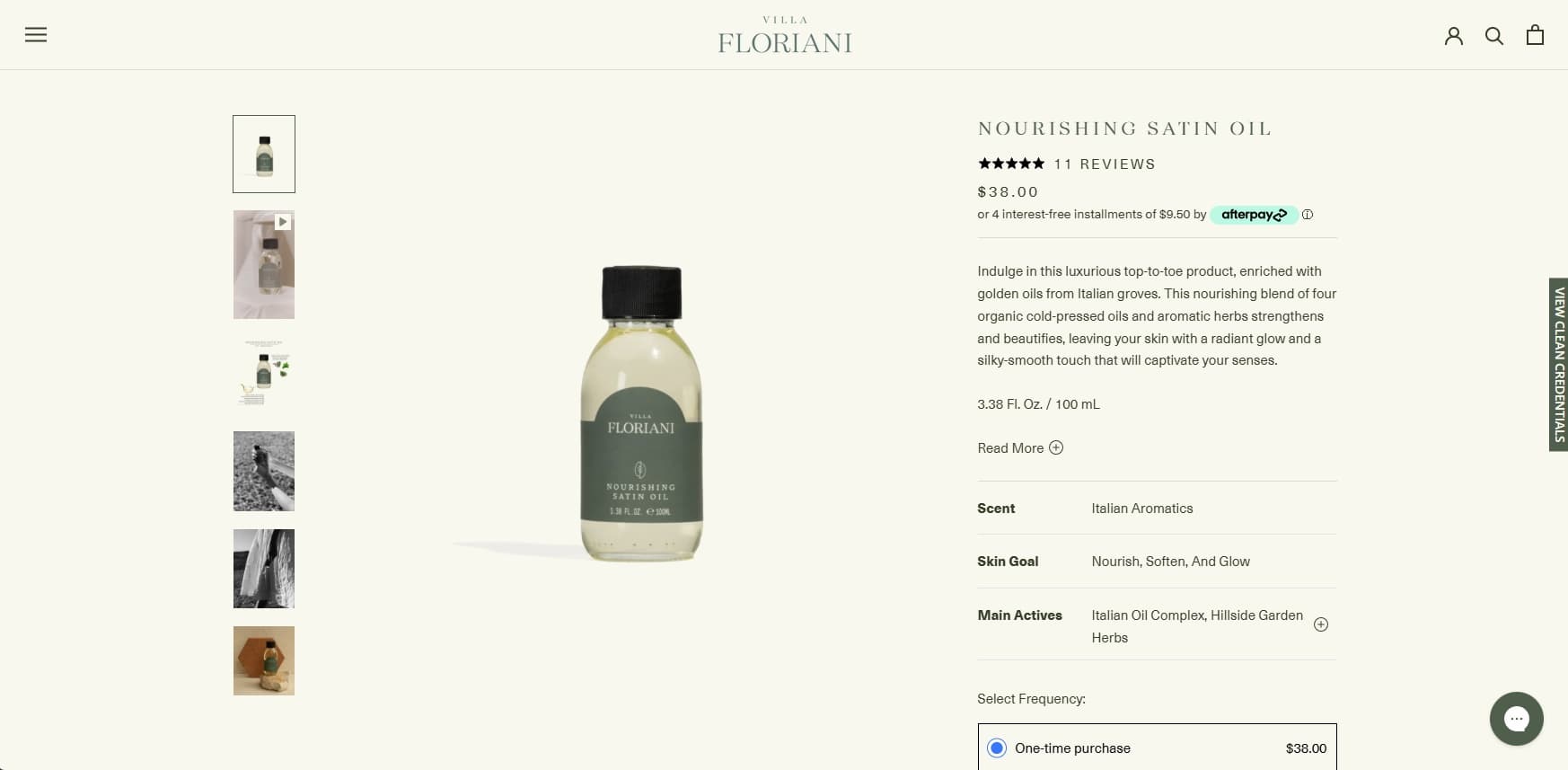This screenshot has width=1568, height=770.
Task: Open the 11 Reviews link
Action: click(x=1105, y=164)
